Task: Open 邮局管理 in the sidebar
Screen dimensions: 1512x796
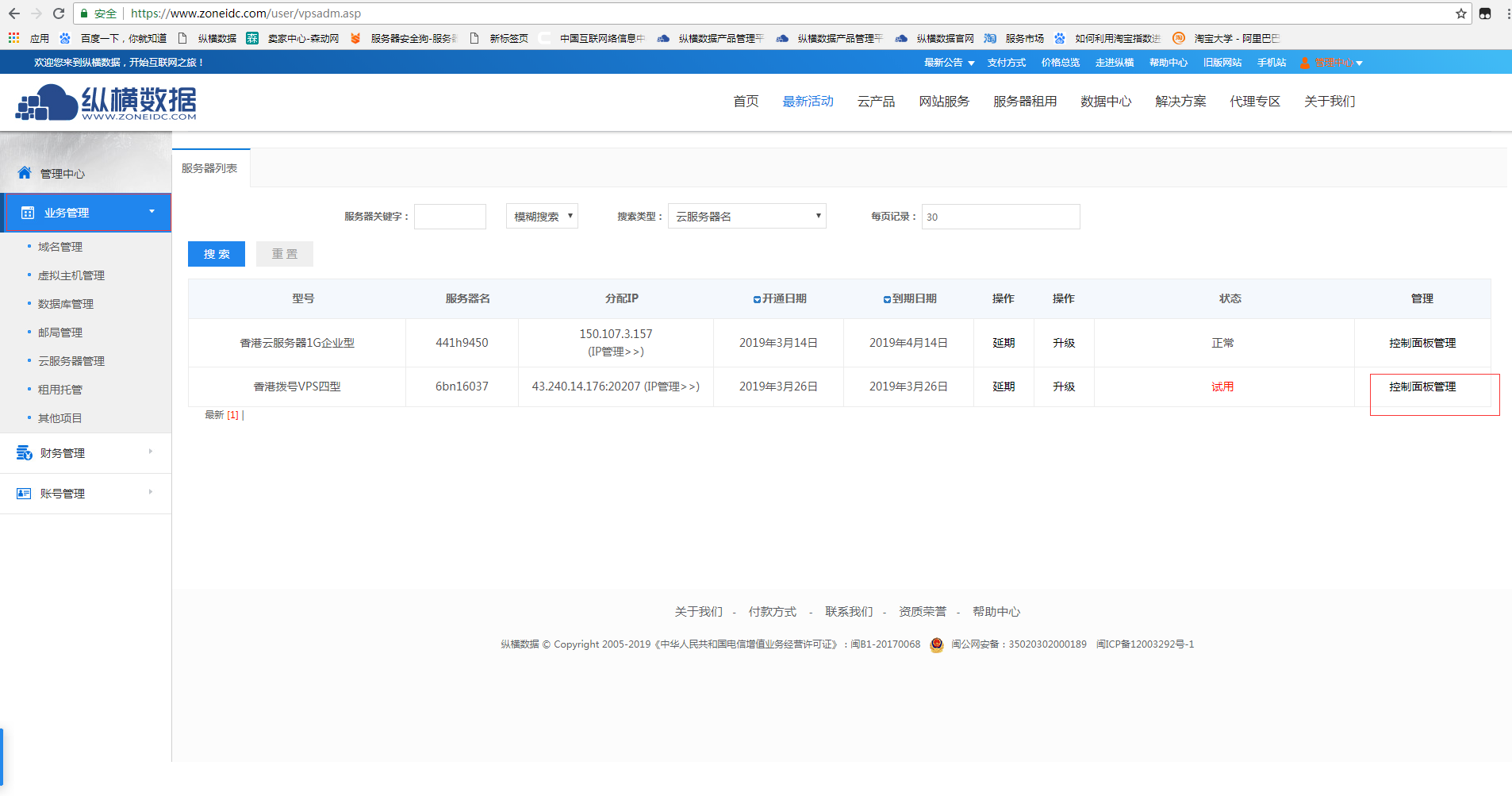Action: click(60, 333)
